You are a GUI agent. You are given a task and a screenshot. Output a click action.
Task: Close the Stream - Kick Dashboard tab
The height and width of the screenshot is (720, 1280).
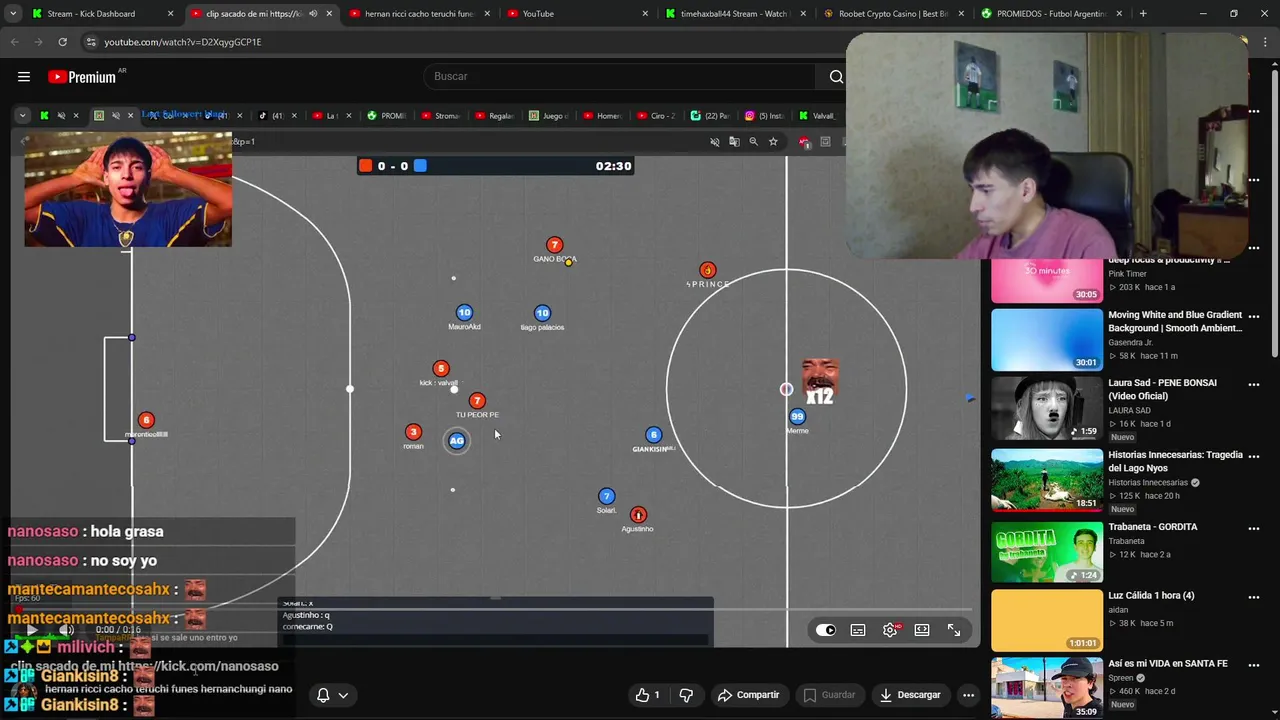pyautogui.click(x=170, y=14)
